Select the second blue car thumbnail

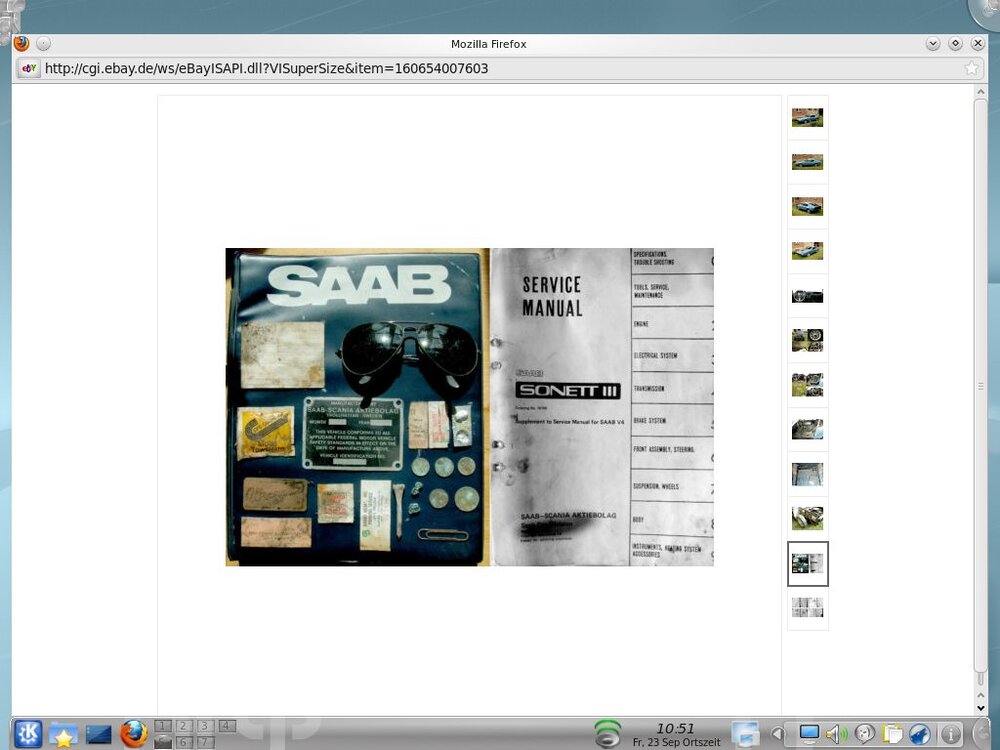coord(807,162)
